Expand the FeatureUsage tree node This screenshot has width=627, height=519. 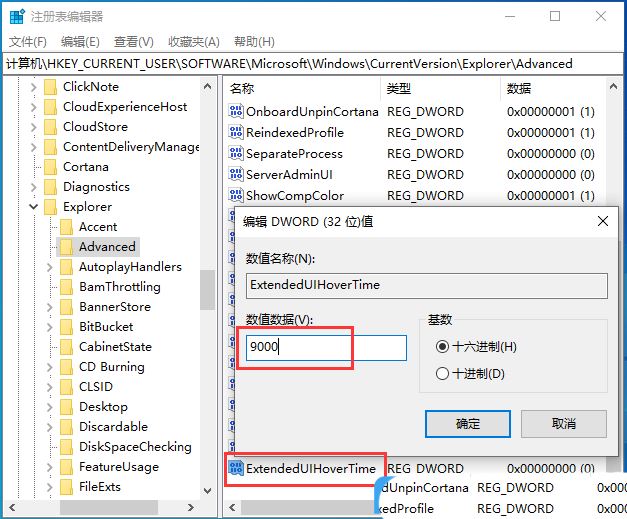pyautogui.click(x=50, y=467)
